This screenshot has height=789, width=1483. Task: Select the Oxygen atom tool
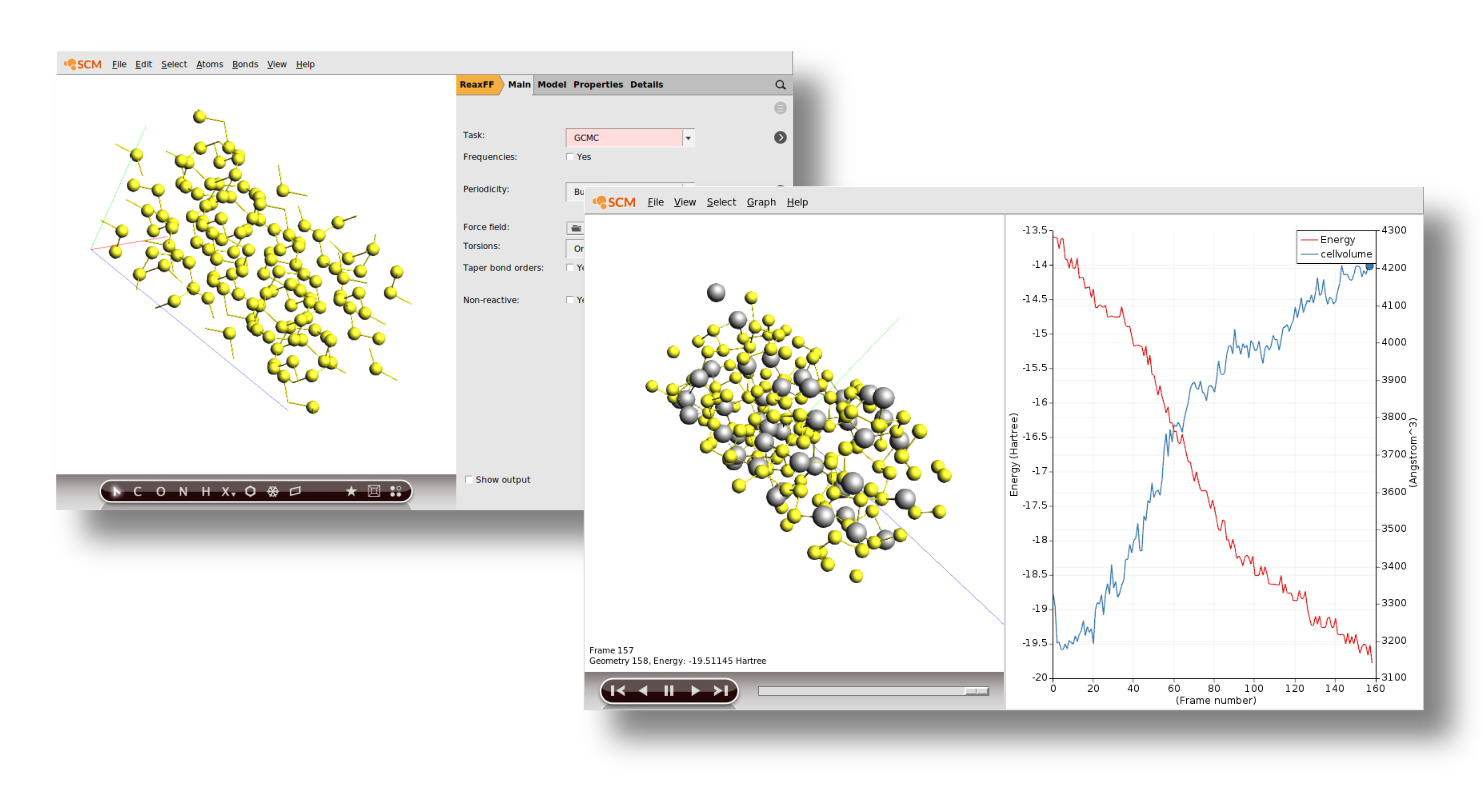(161, 491)
